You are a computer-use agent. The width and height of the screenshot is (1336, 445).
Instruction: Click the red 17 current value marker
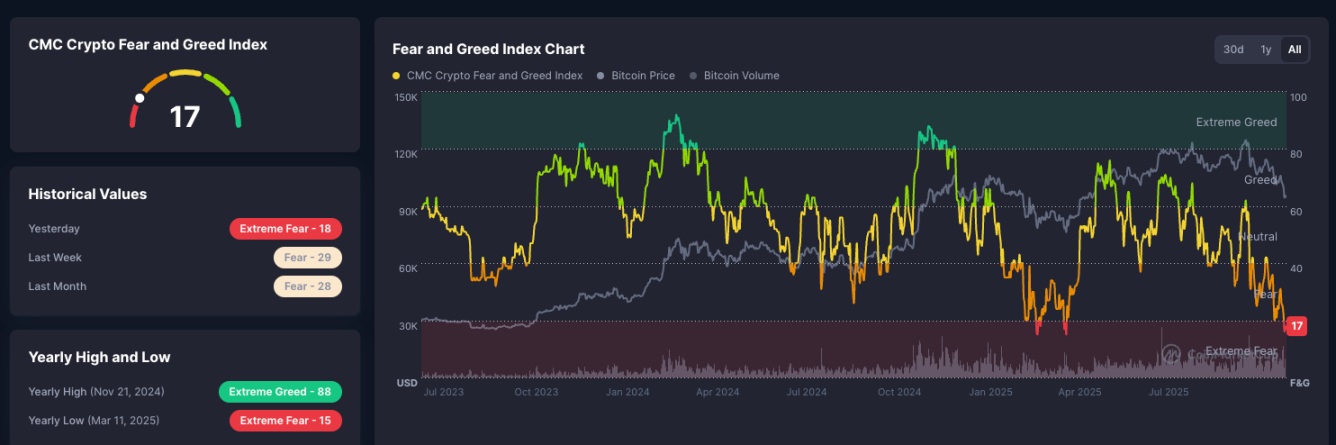(x=1297, y=326)
